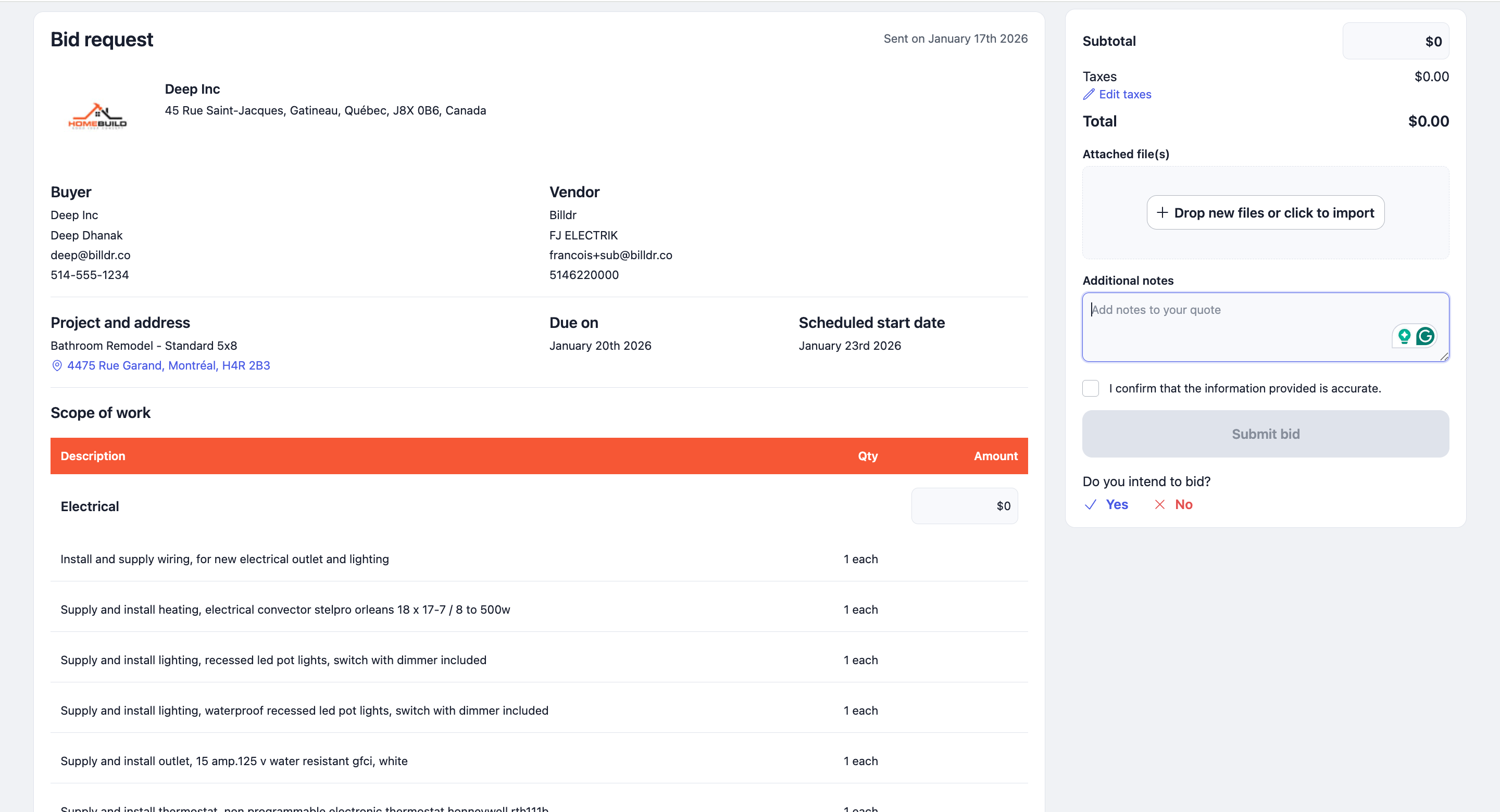This screenshot has height=812, width=1500.
Task: Click the Edit taxes link
Action: [x=1124, y=94]
